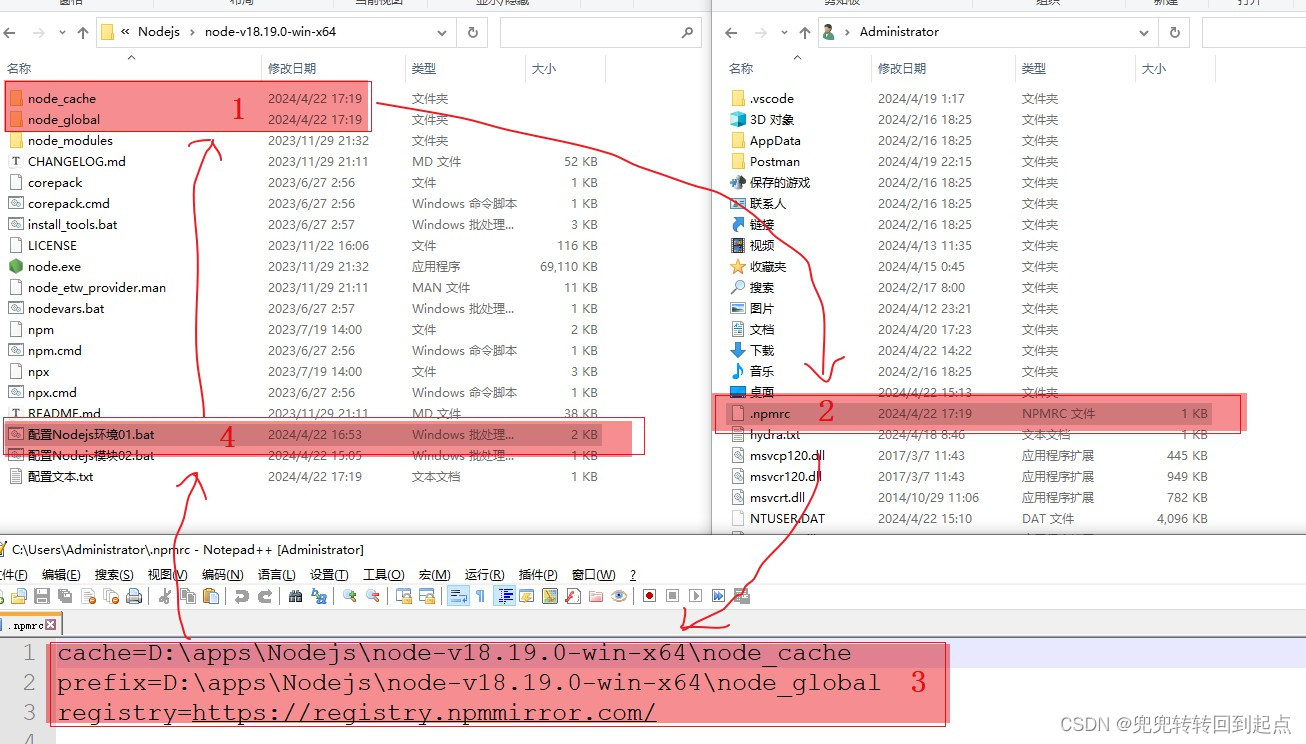Open the 插件(P) menu
The image size is (1306, 744).
(538, 574)
